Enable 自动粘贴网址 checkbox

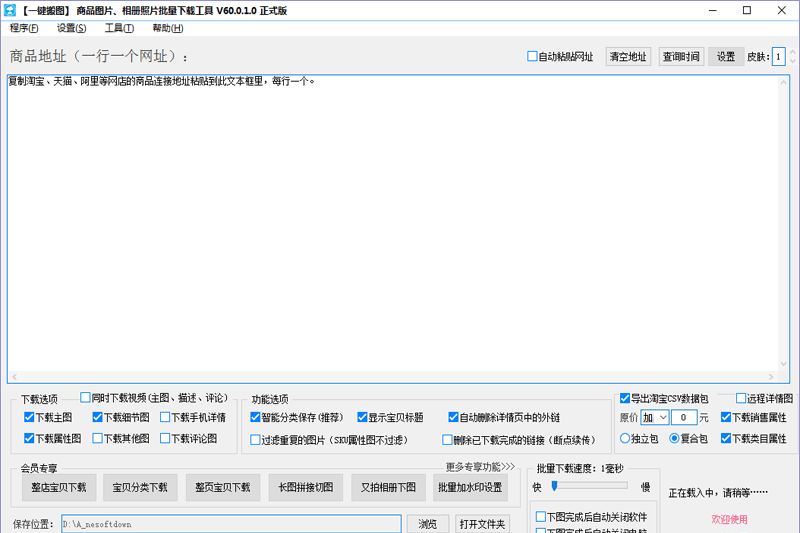[533, 57]
